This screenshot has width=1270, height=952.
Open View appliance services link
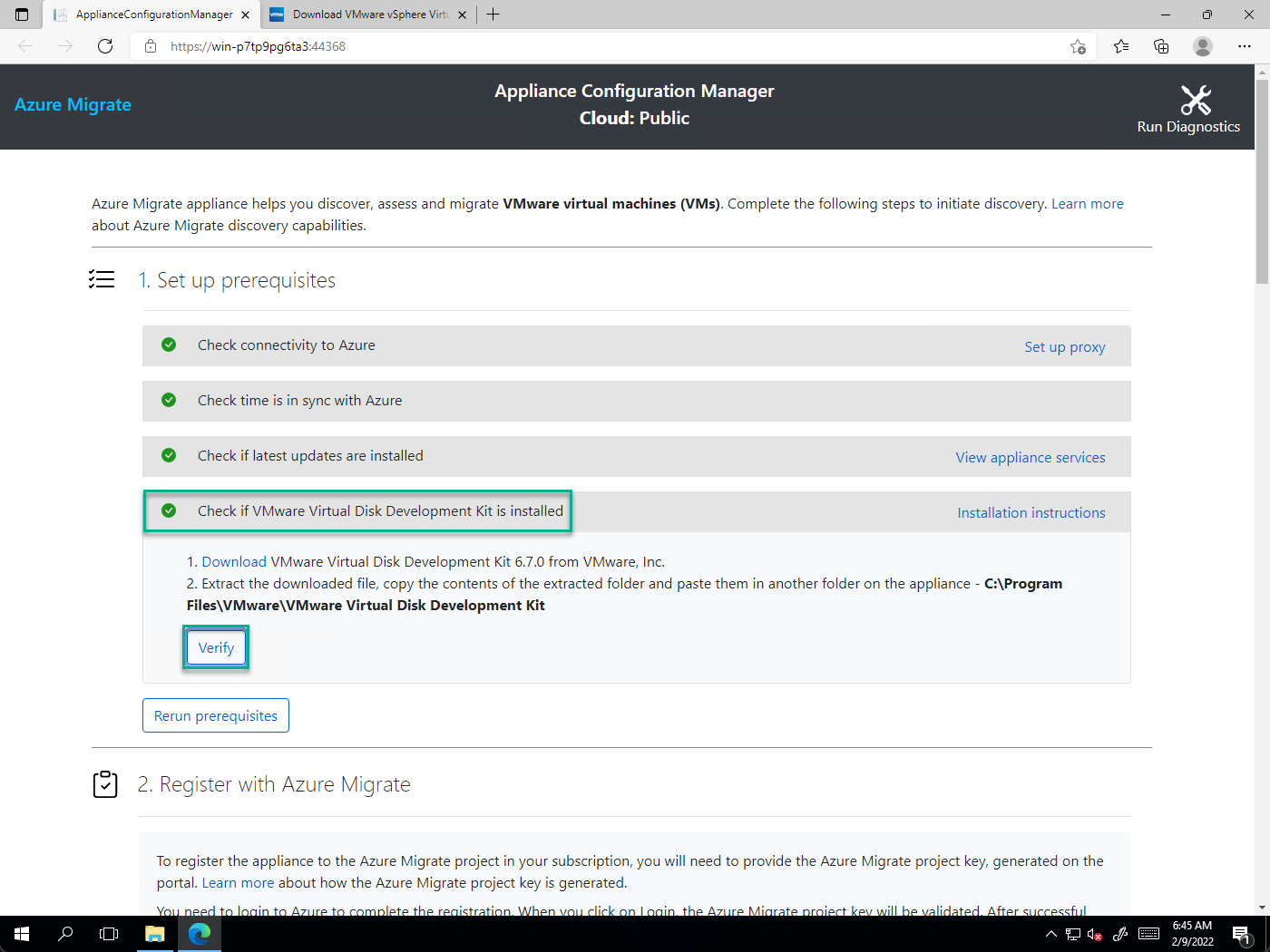point(1031,458)
